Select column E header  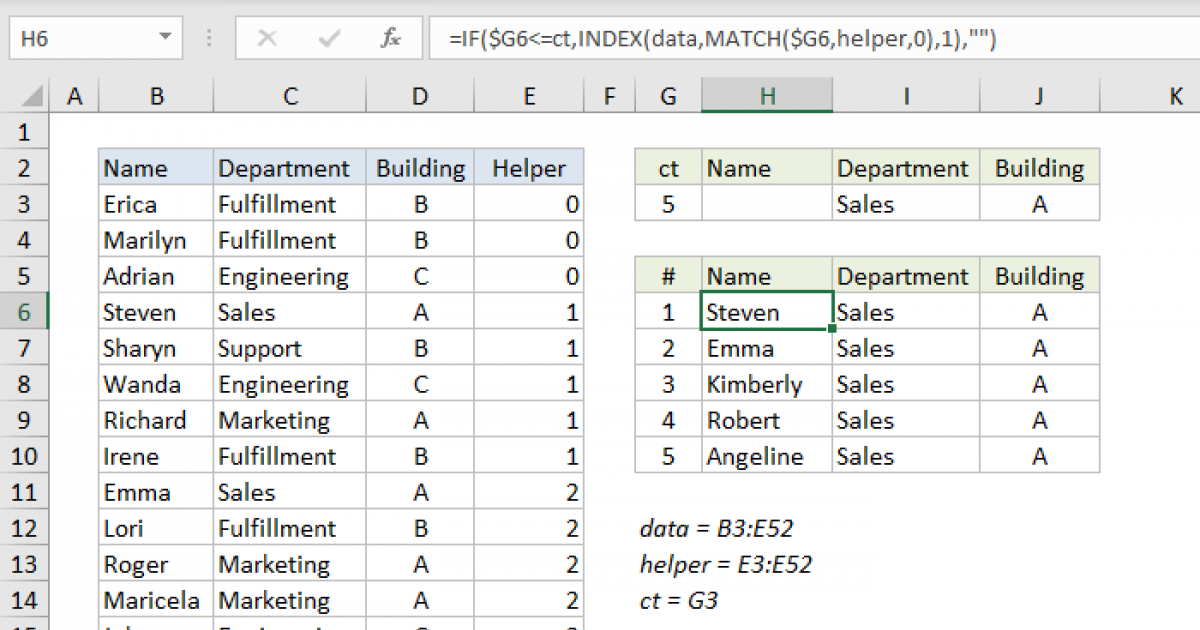pyautogui.click(x=529, y=97)
